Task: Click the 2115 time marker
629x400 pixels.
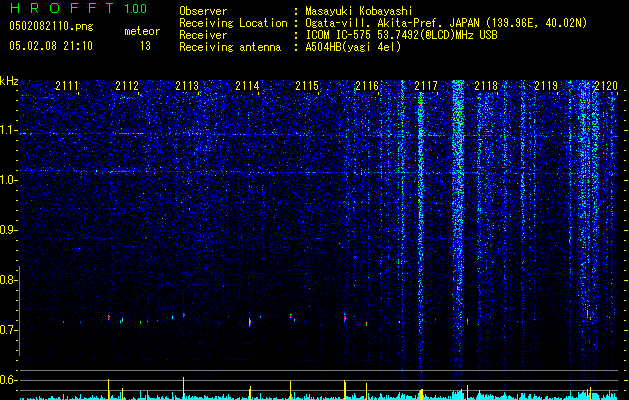Action: pyautogui.click(x=307, y=86)
